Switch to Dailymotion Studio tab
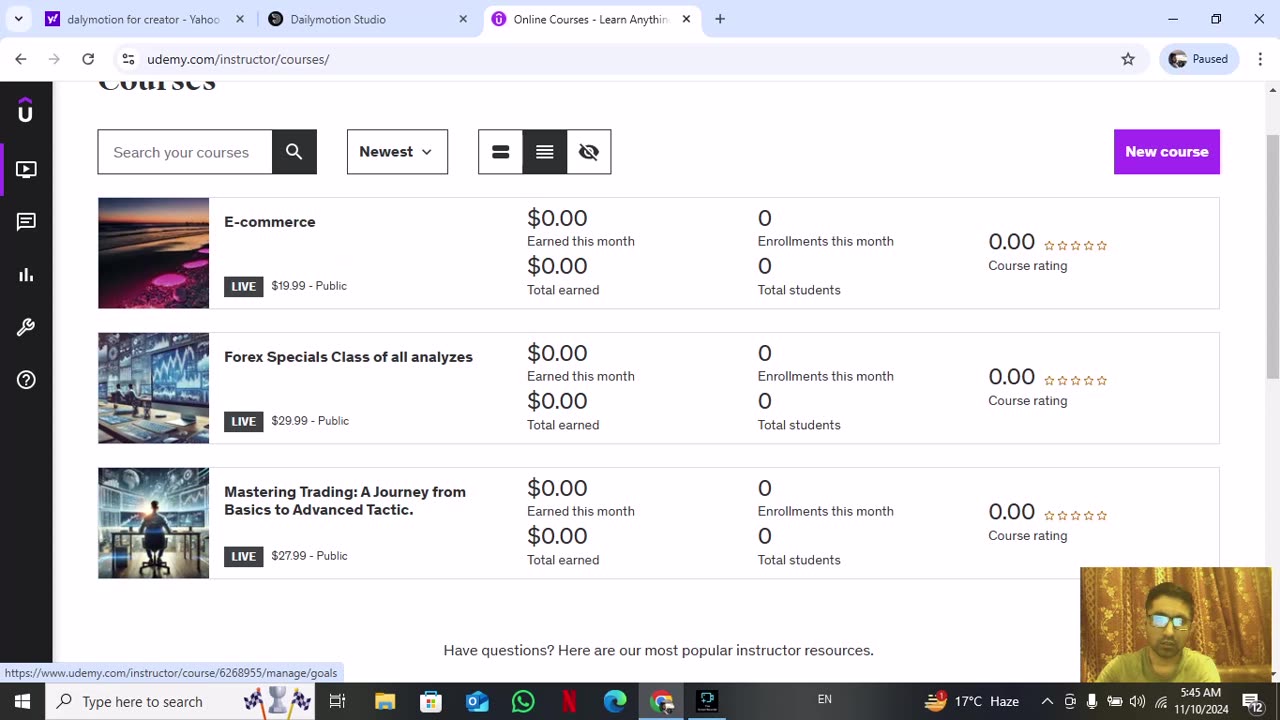This screenshot has height=720, width=1280. coord(365,19)
